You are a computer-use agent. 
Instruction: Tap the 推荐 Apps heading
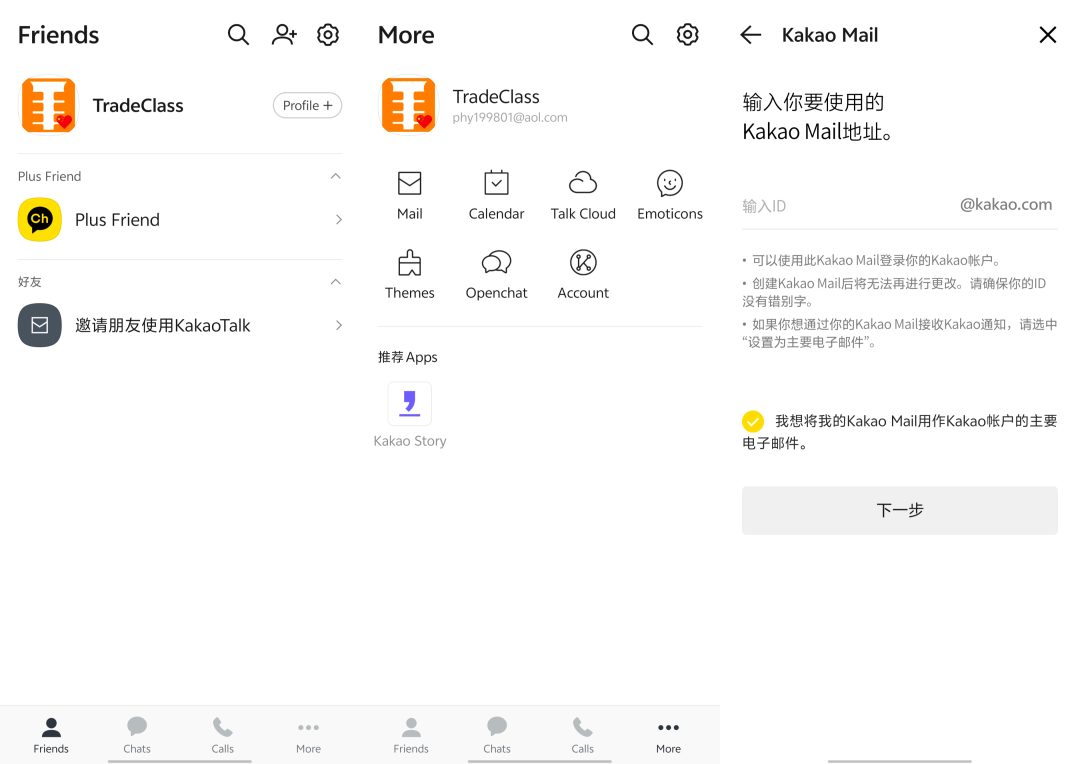pyautogui.click(x=407, y=357)
